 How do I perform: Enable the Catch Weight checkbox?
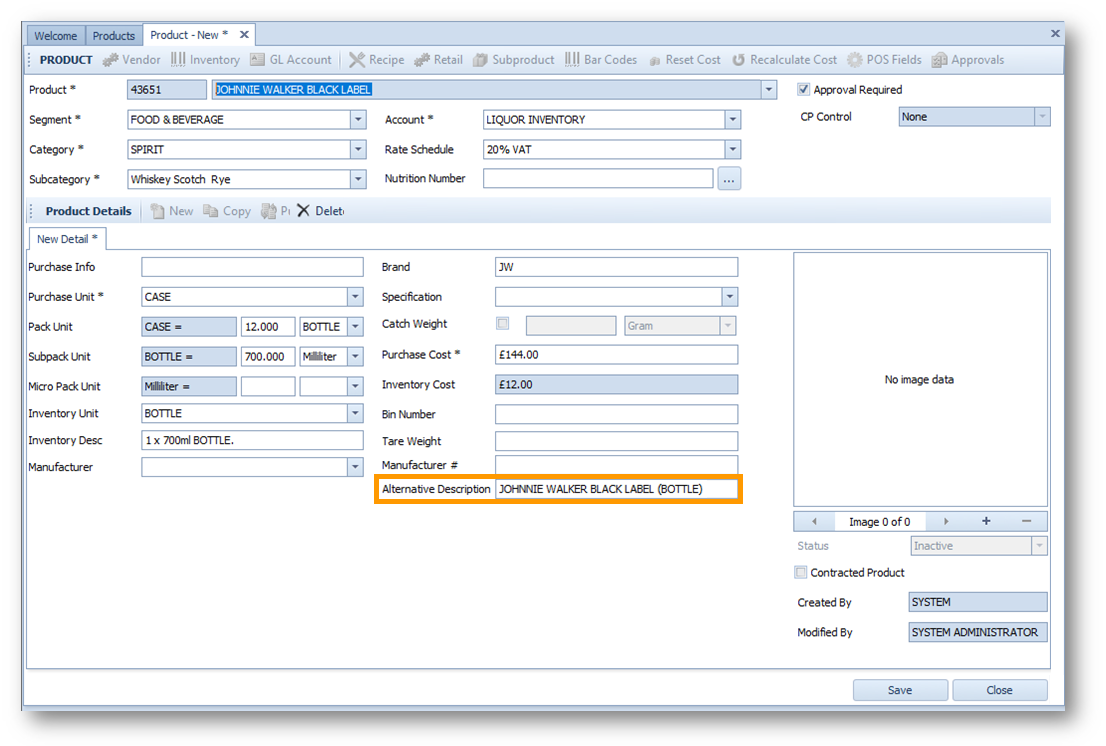[x=503, y=324]
